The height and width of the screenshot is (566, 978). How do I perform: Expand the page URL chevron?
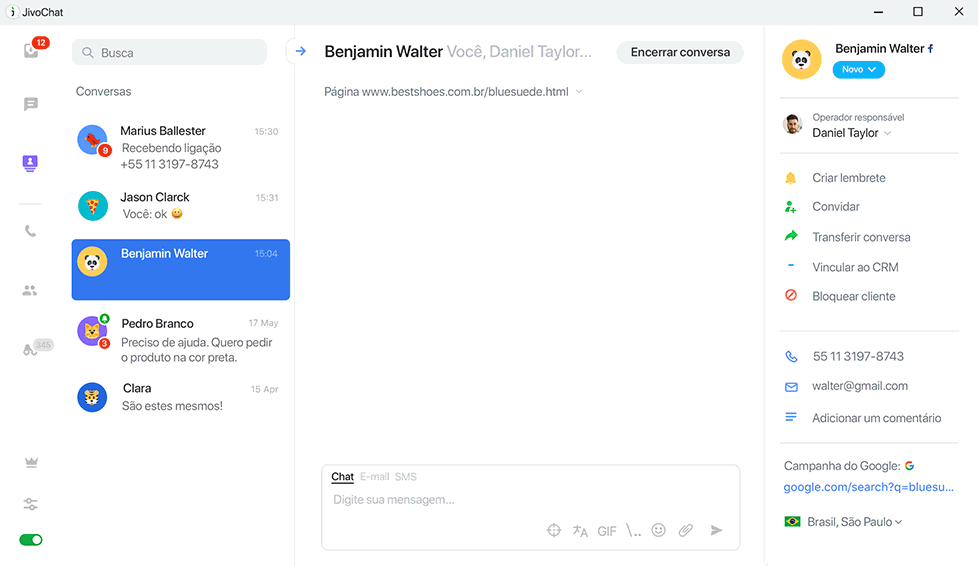[x=579, y=92]
